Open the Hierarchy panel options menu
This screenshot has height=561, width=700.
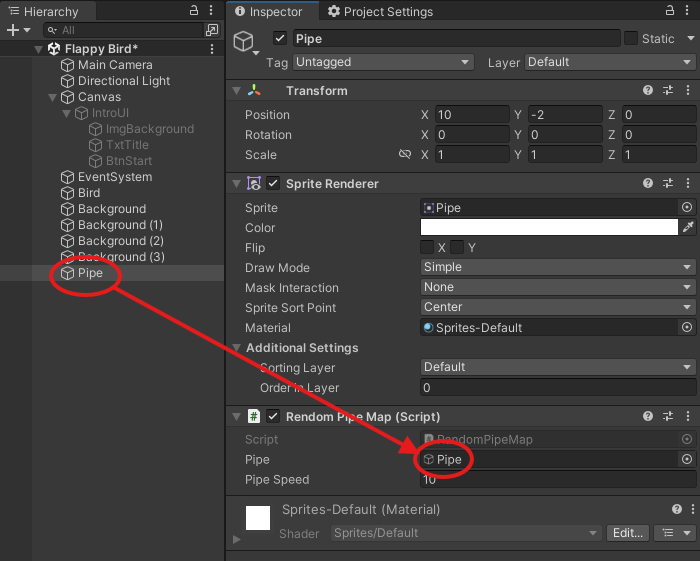(x=211, y=11)
